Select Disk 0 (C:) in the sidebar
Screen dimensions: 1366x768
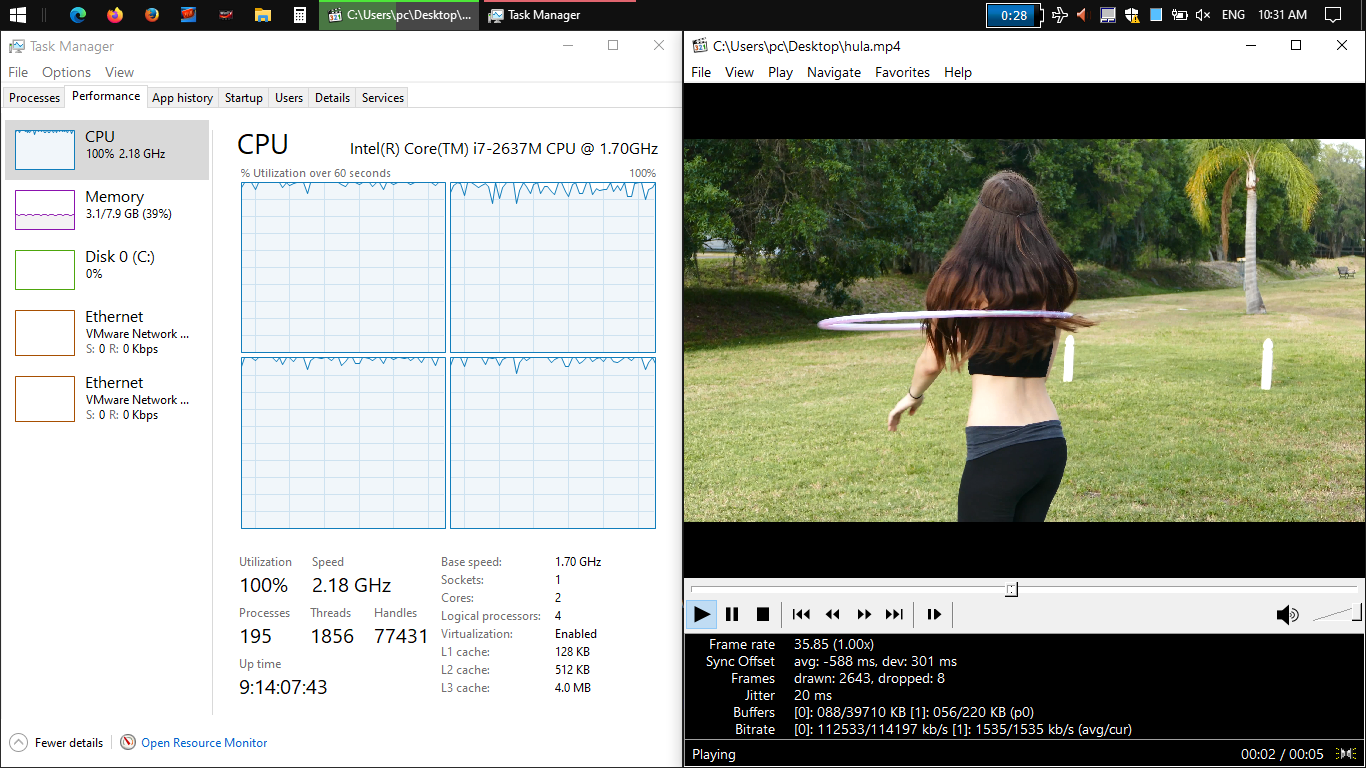tap(107, 270)
